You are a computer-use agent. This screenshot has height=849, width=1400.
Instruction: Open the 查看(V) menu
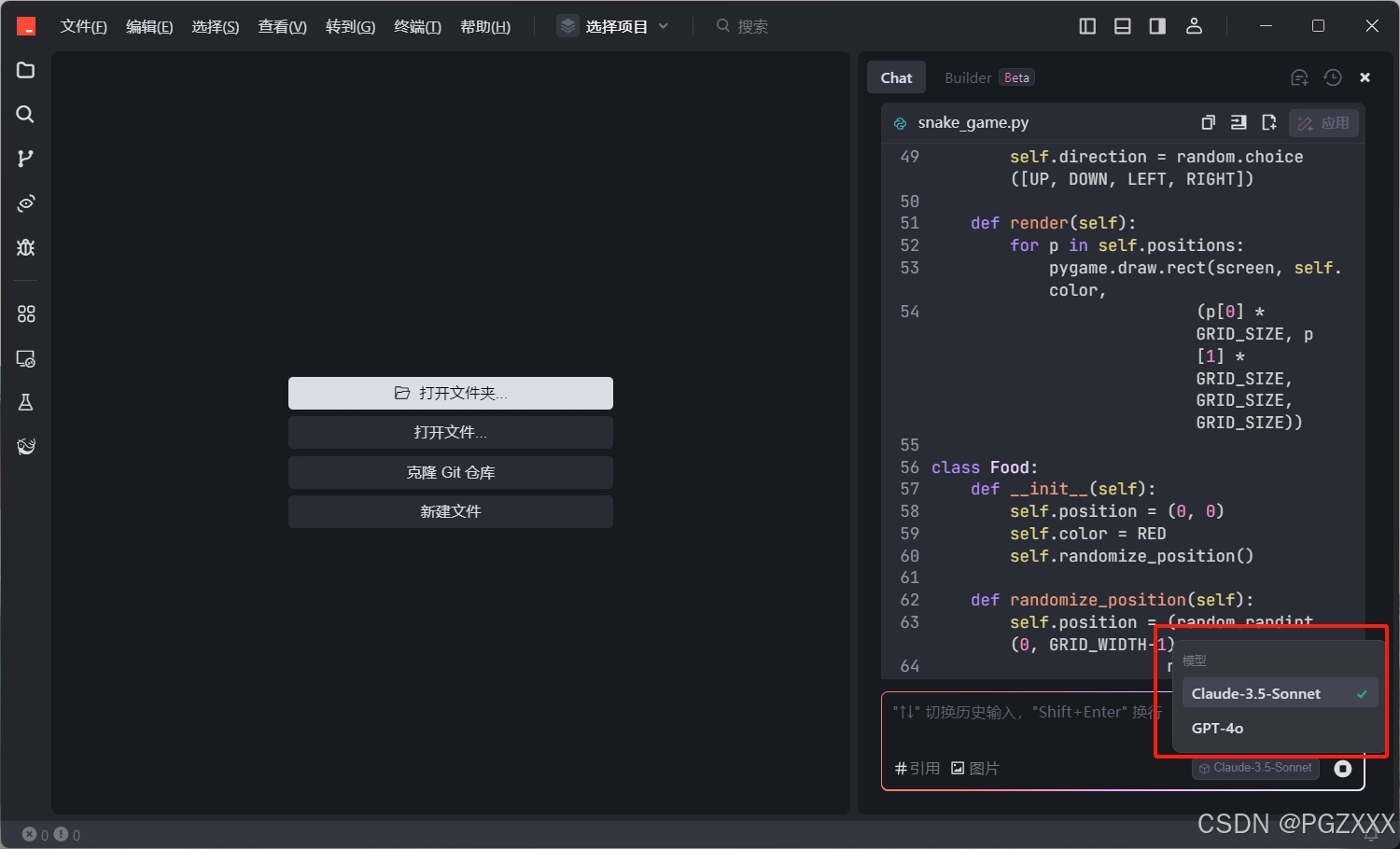tap(282, 26)
